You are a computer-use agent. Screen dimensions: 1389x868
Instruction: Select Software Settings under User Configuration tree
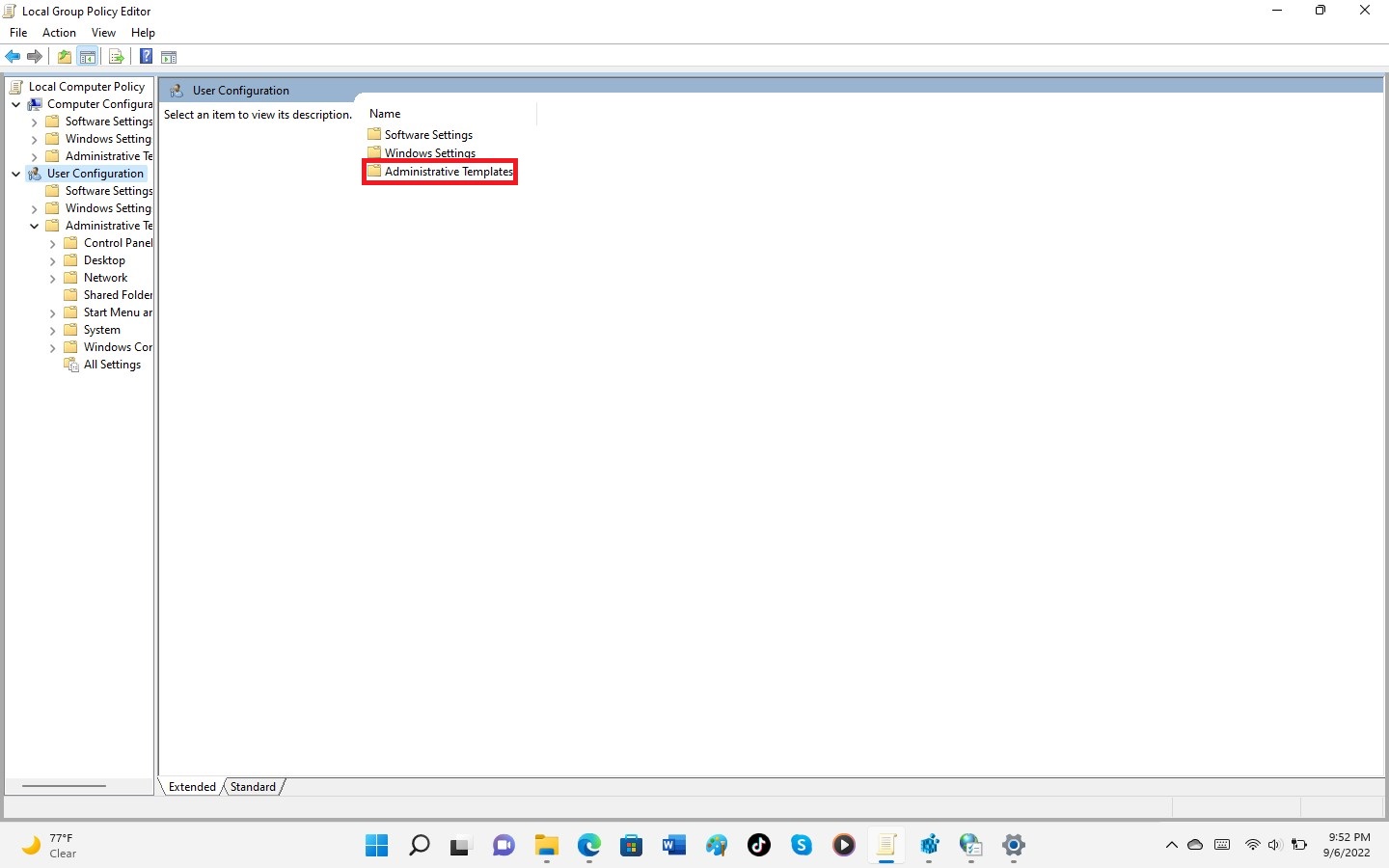(x=99, y=191)
